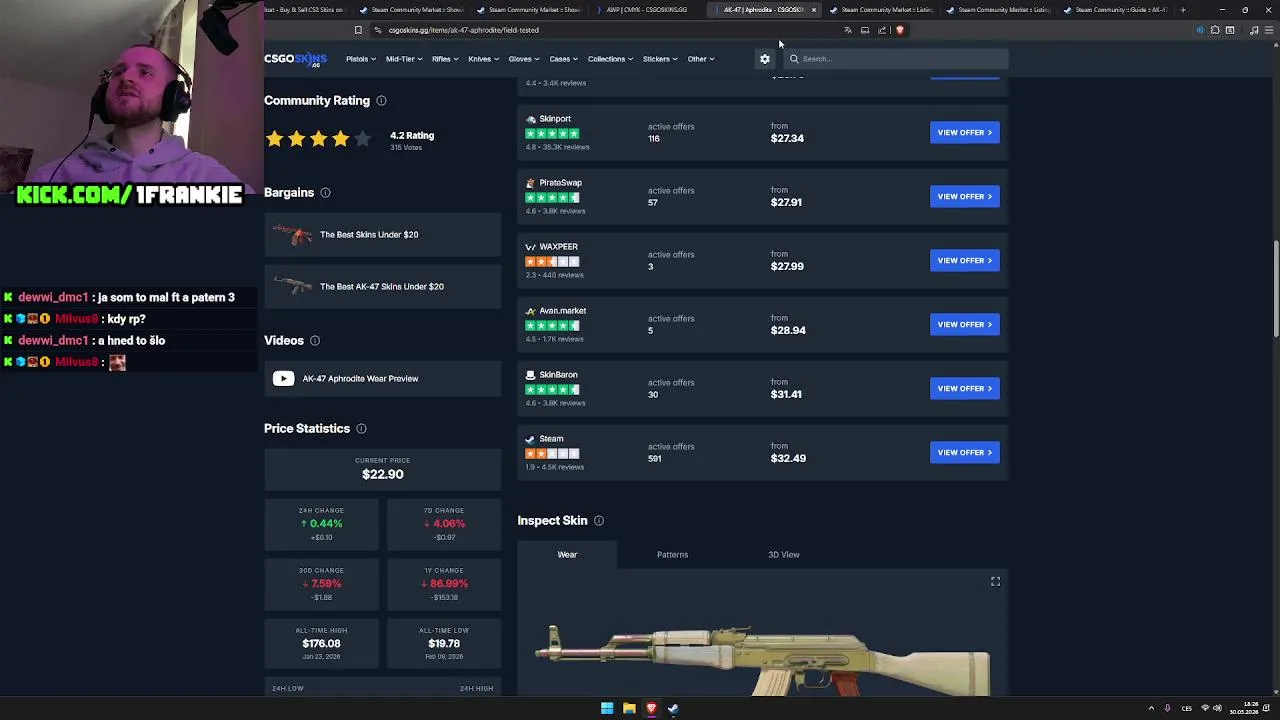Screen dimensions: 1280x720
Task: Expand the Knives menu
Action: (483, 59)
